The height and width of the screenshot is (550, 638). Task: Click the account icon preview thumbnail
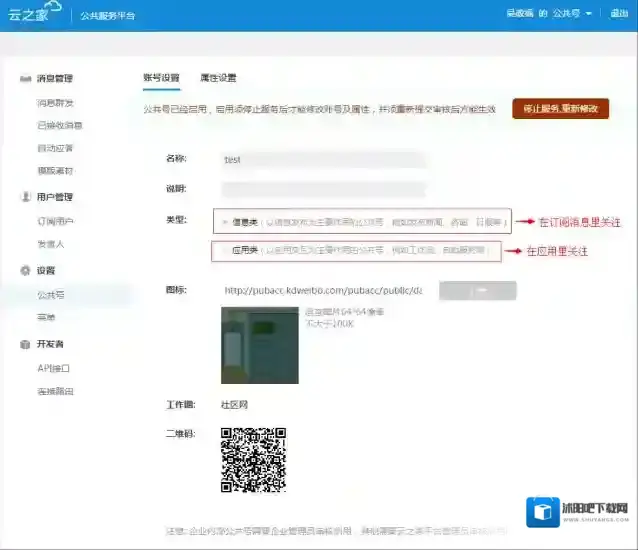260,345
